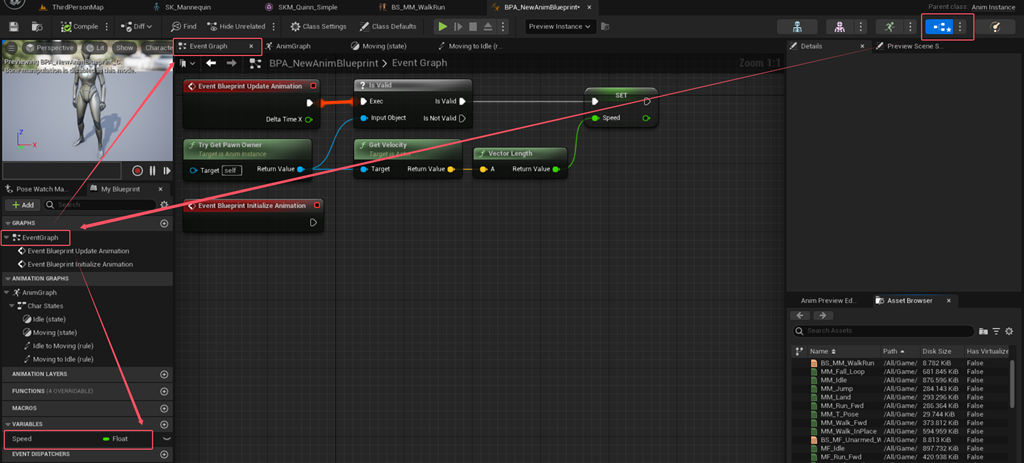Select the animation running-figure mode icon
This screenshot has height=463, width=1024.
point(889,27)
